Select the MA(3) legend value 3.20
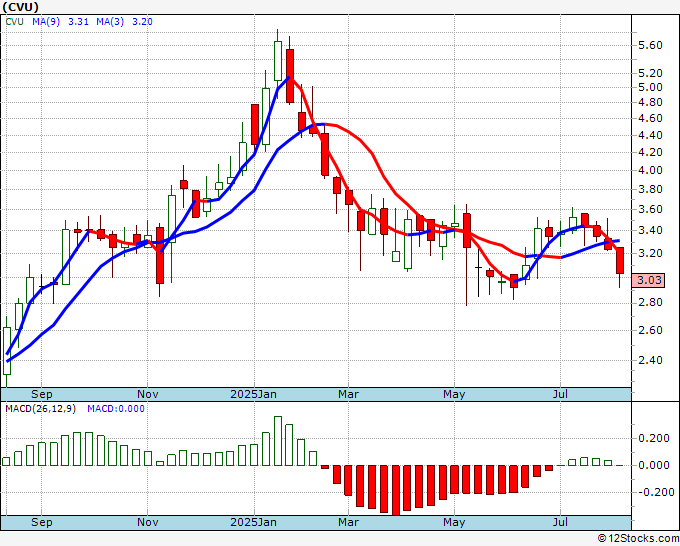680x546 pixels. point(142,22)
